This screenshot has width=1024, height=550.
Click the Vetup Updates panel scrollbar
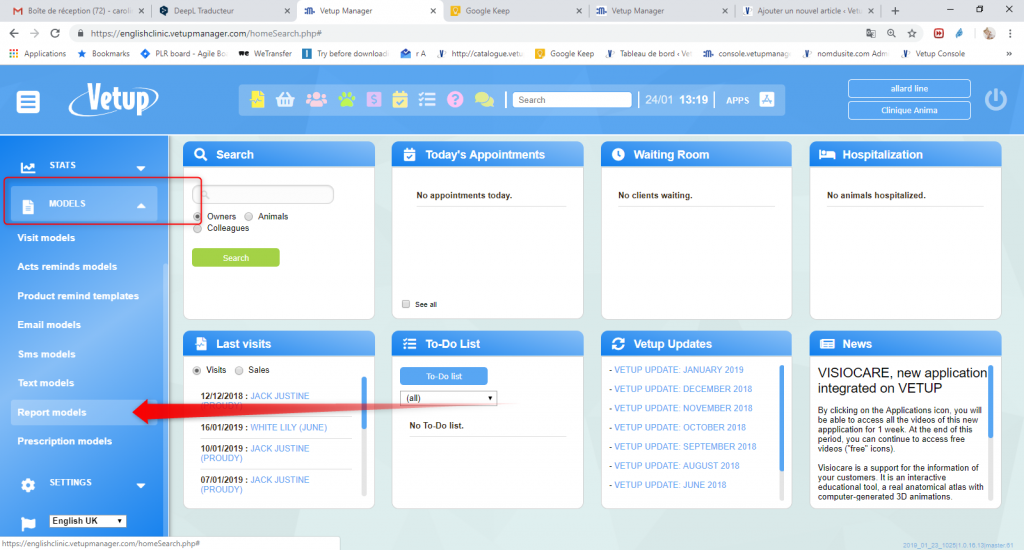click(782, 417)
